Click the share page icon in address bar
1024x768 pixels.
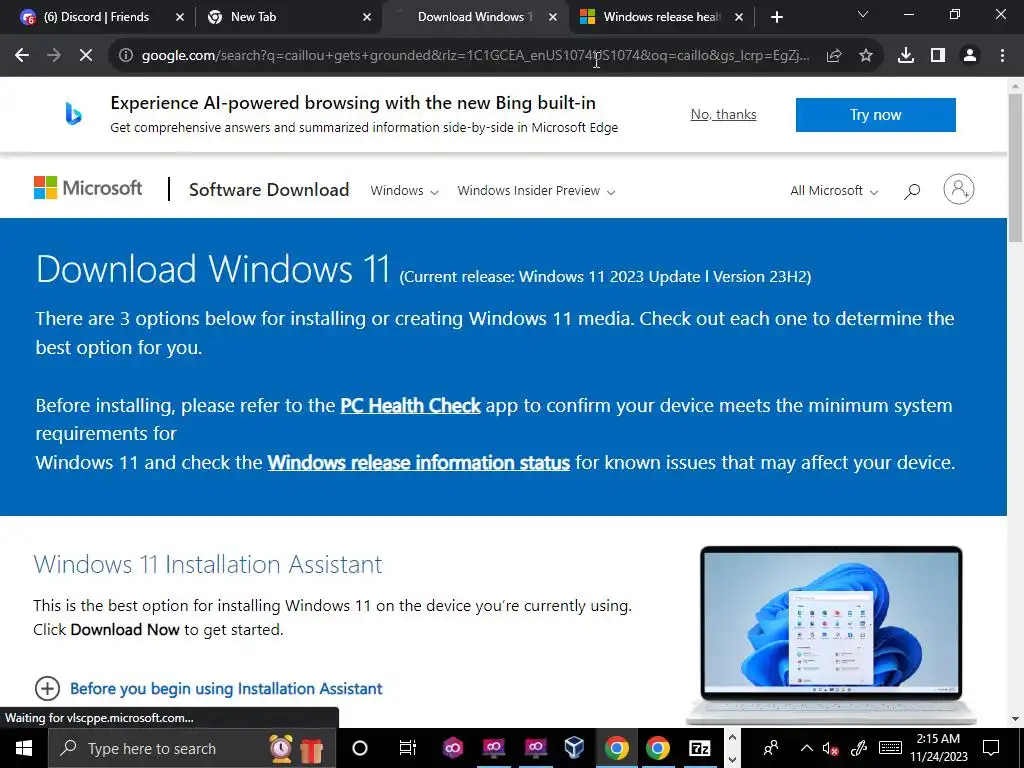click(833, 56)
